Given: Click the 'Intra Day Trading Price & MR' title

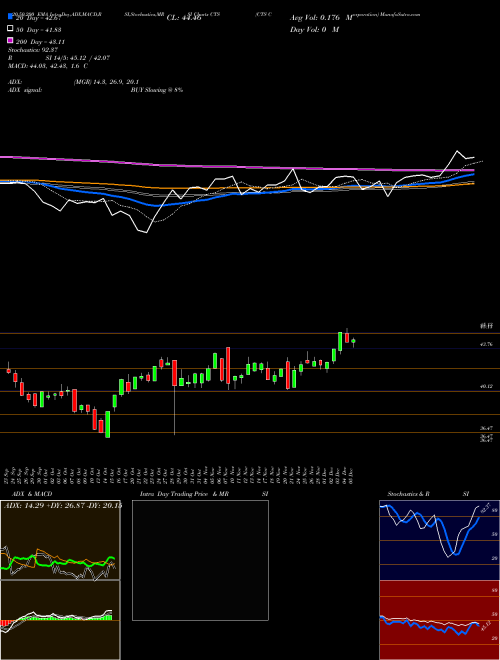Looking at the screenshot, I should (184, 494).
